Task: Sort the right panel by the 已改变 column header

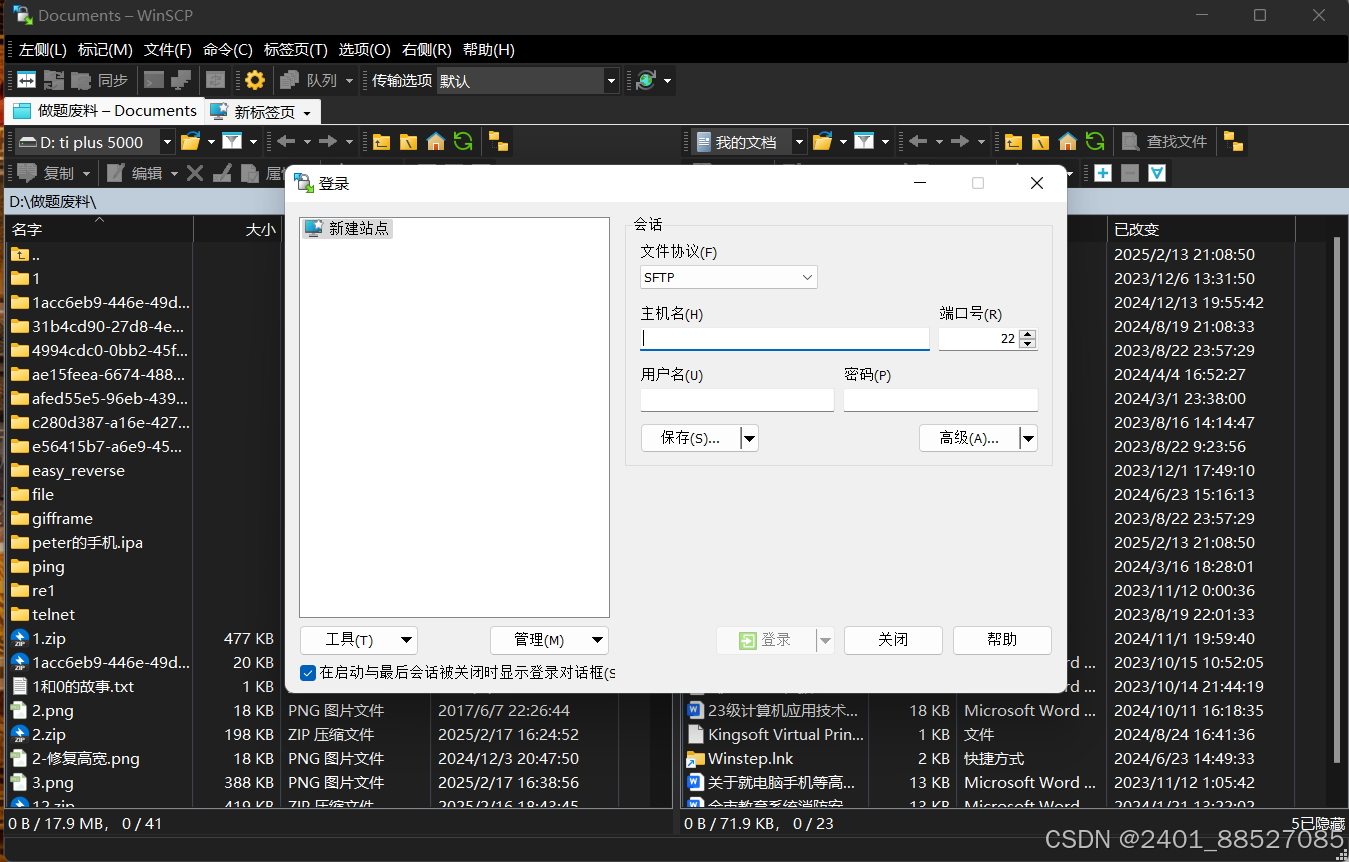Action: pos(1200,229)
